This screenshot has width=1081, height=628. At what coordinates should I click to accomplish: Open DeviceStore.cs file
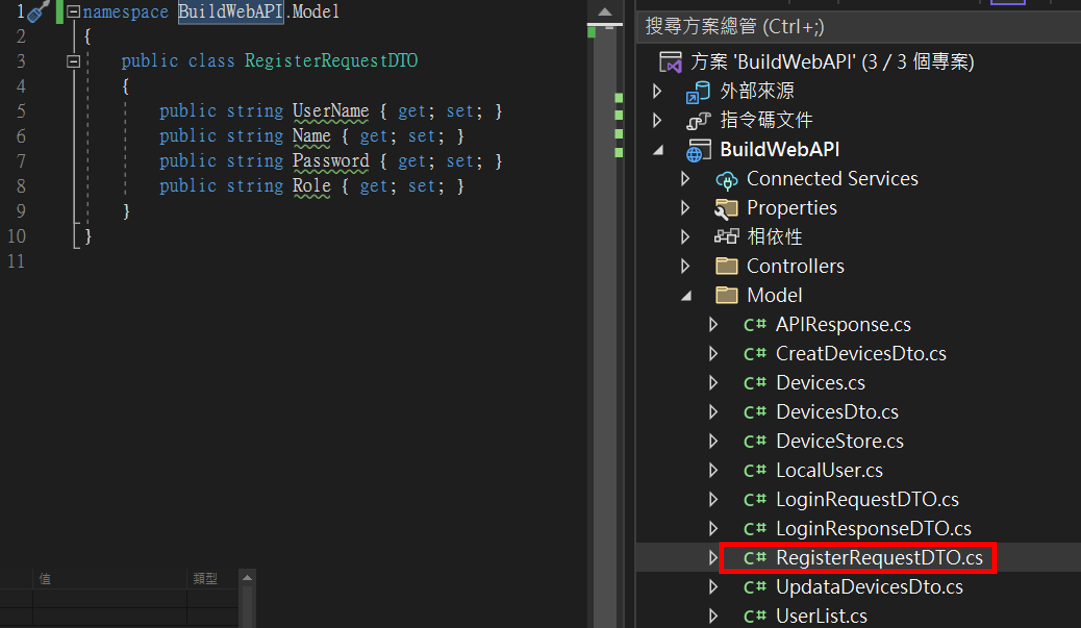[x=840, y=441]
